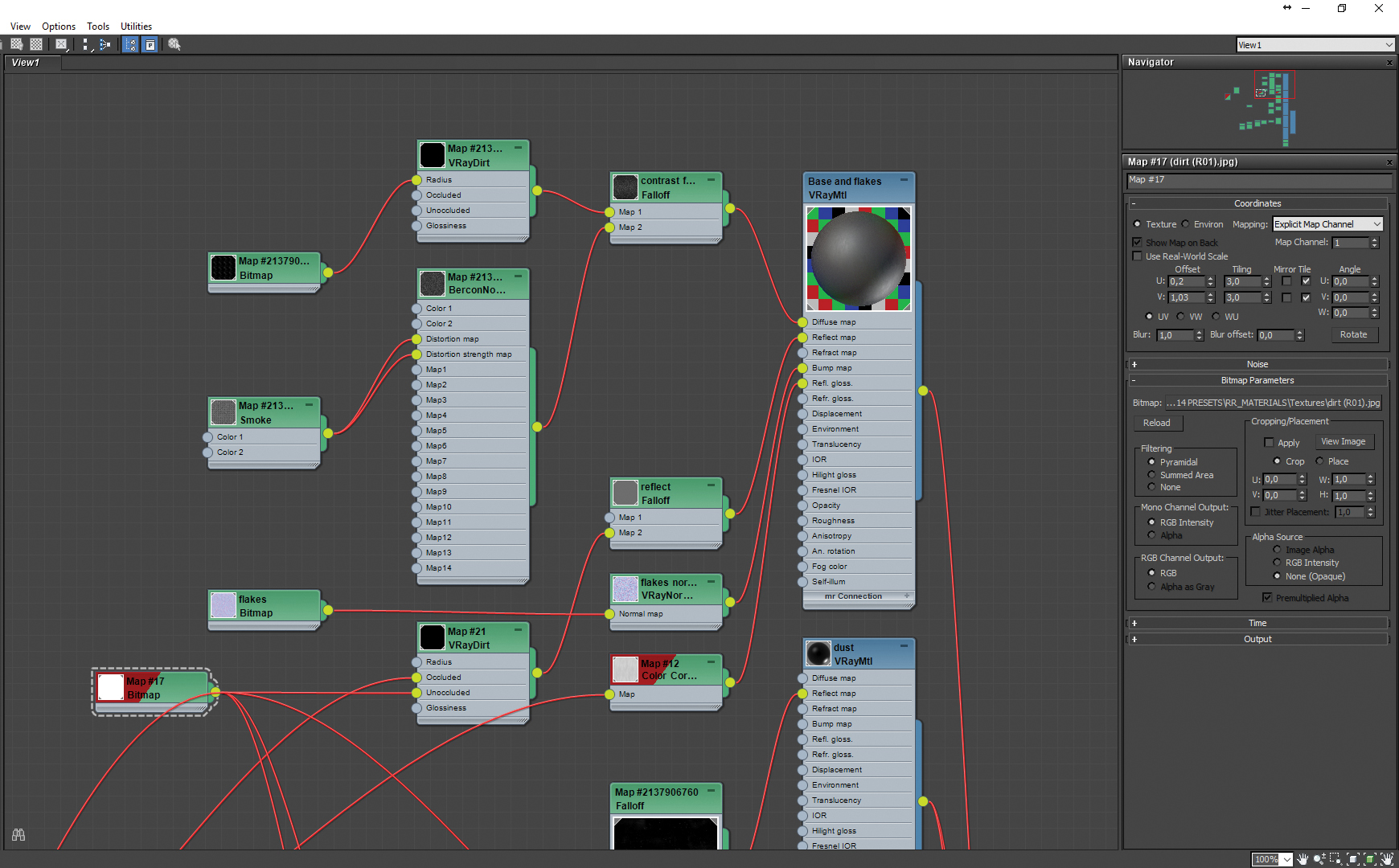Collapse the Smoke map node
Image resolution: width=1399 pixels, height=868 pixels.
309,405
